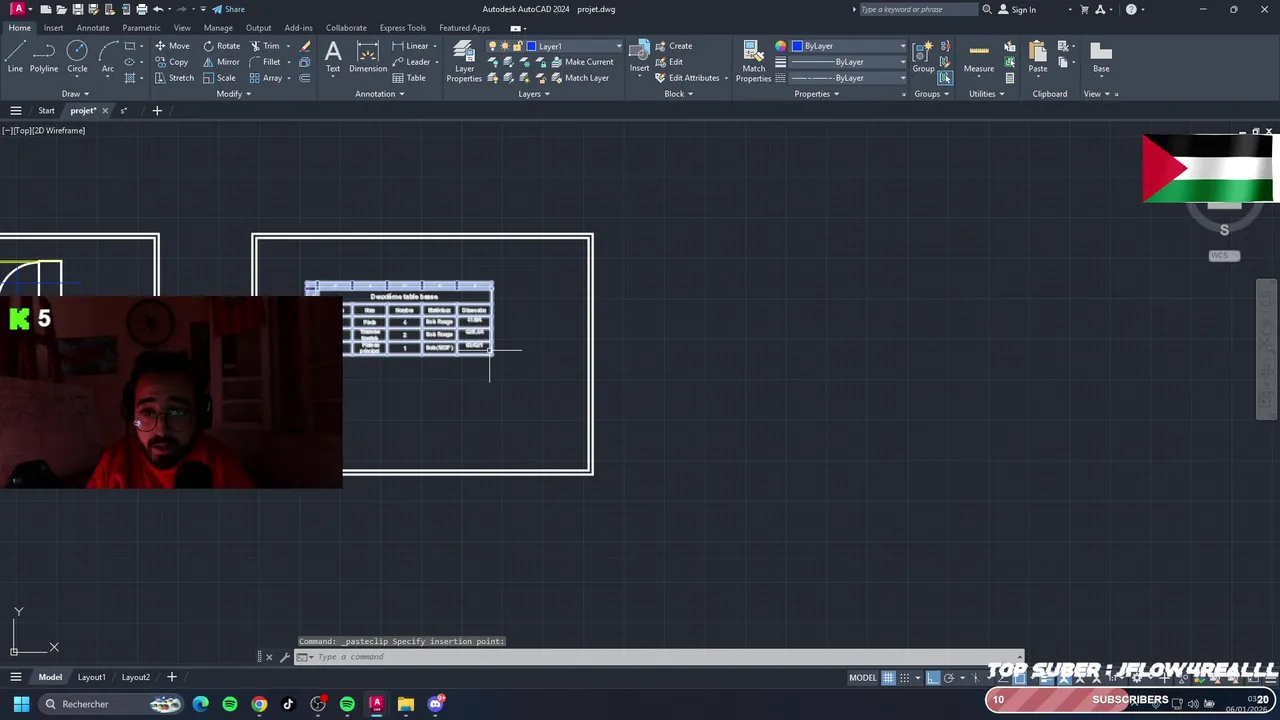Toggle layer freeze sun icon for Layer1
The width and height of the screenshot is (1280, 720).
point(505,46)
